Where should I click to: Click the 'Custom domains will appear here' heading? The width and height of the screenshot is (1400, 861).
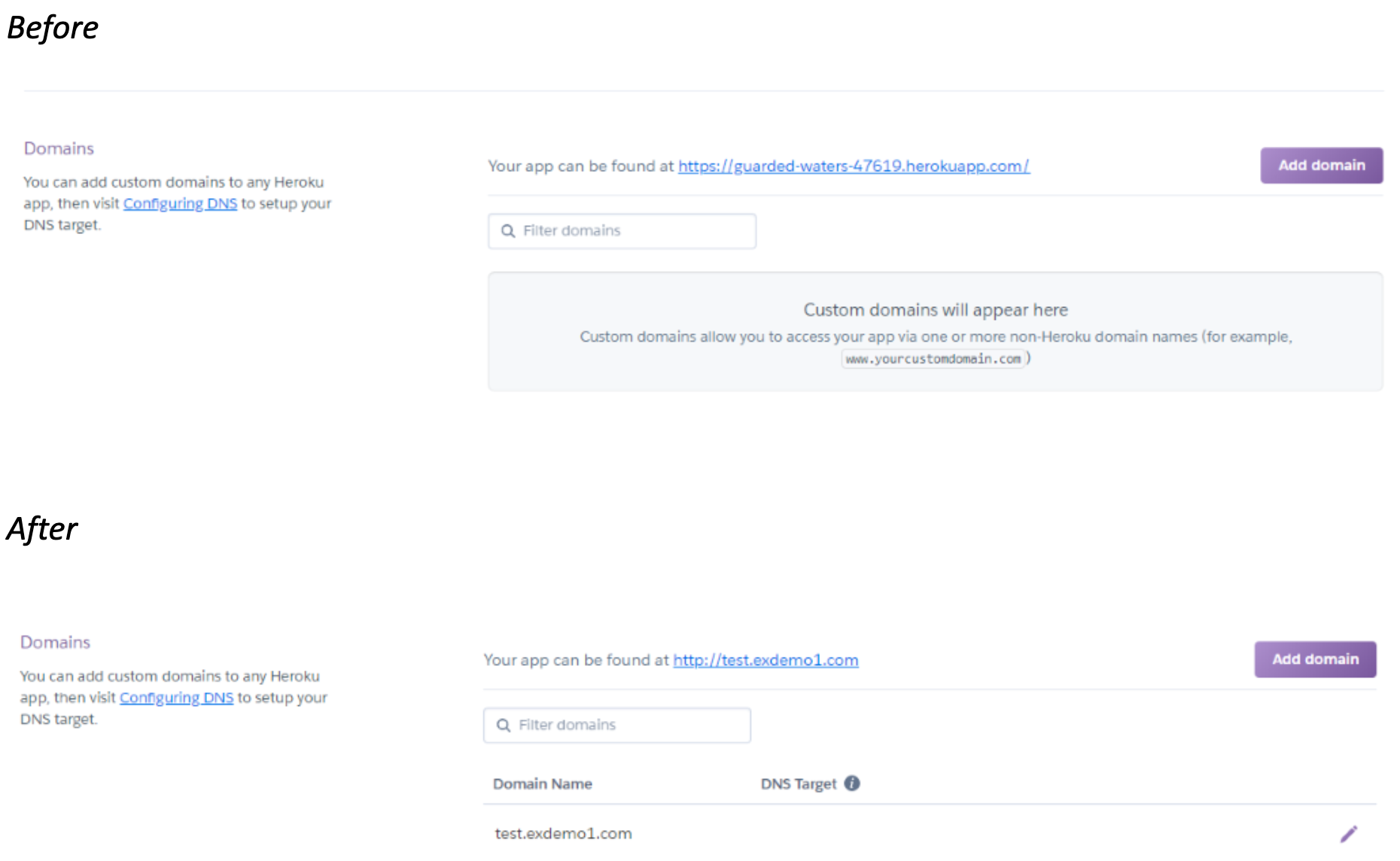click(x=936, y=310)
